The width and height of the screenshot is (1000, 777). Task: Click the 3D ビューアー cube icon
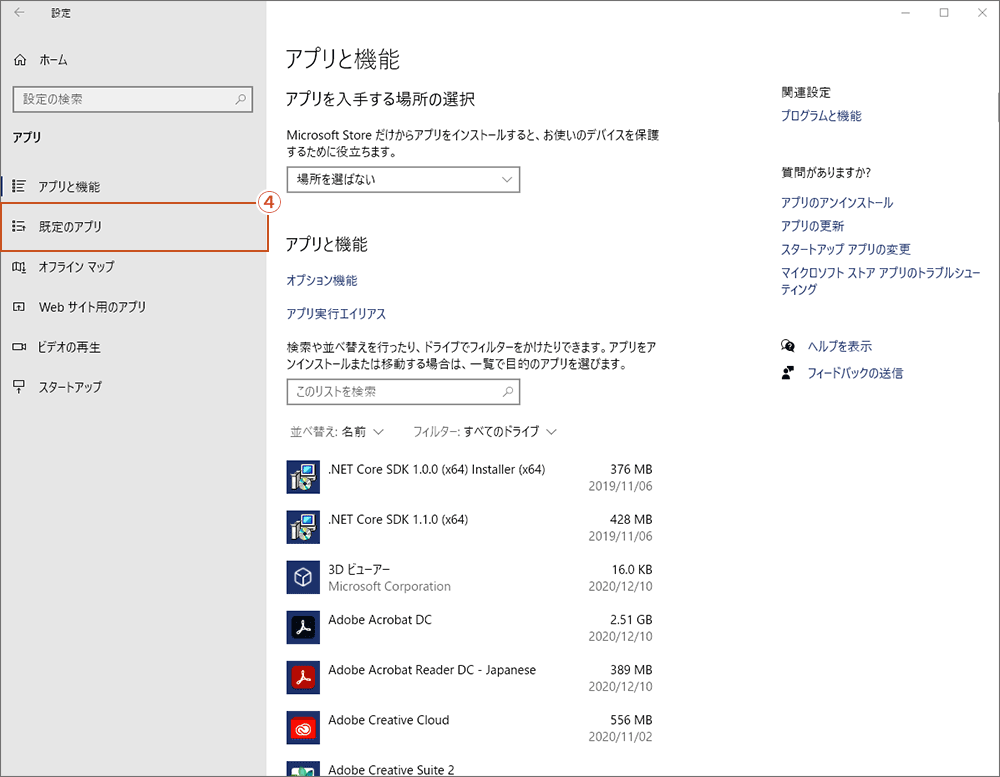(303, 577)
